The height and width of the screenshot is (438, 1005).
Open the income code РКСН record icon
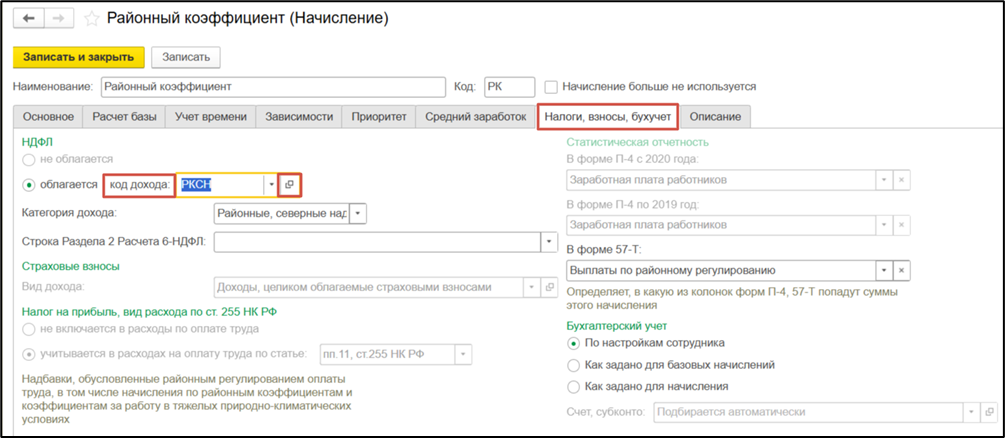tap(289, 185)
